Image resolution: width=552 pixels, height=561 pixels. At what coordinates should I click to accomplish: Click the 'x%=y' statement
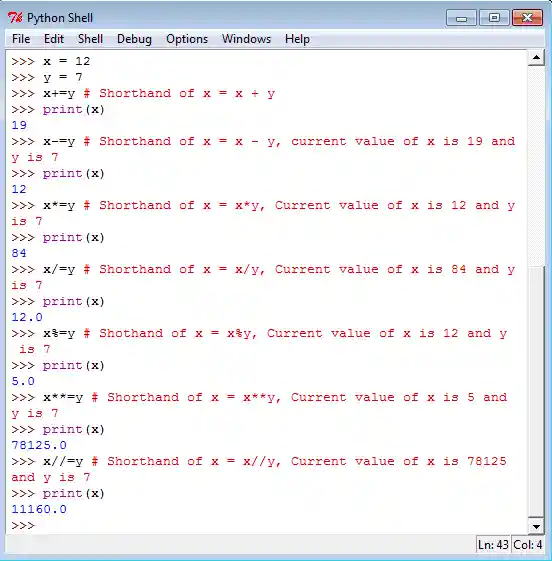coord(59,333)
